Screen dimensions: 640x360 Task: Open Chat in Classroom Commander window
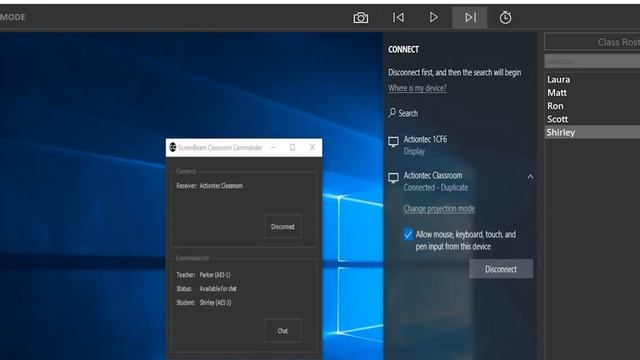(282, 331)
